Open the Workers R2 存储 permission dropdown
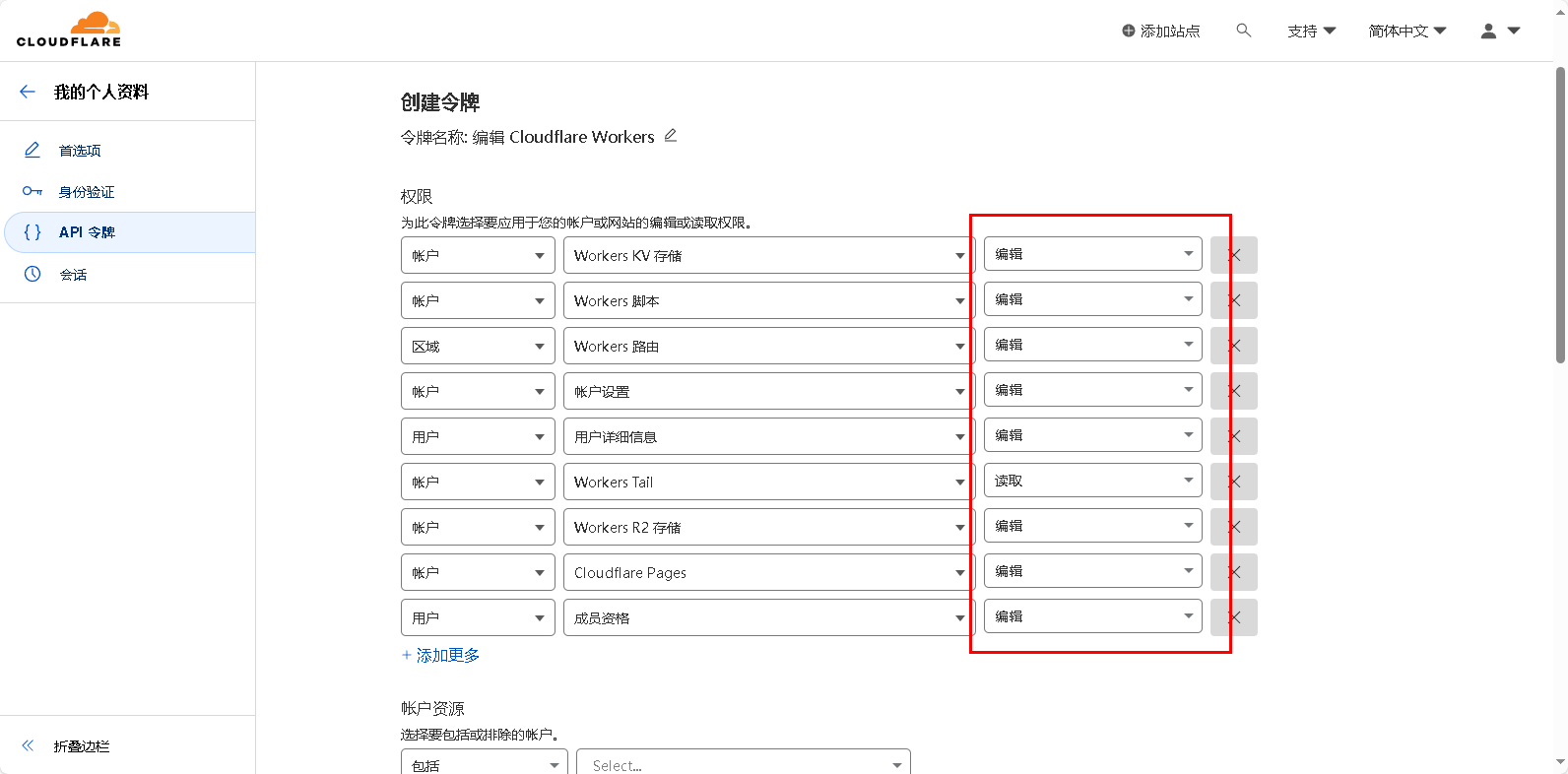The image size is (1568, 774). [x=769, y=527]
